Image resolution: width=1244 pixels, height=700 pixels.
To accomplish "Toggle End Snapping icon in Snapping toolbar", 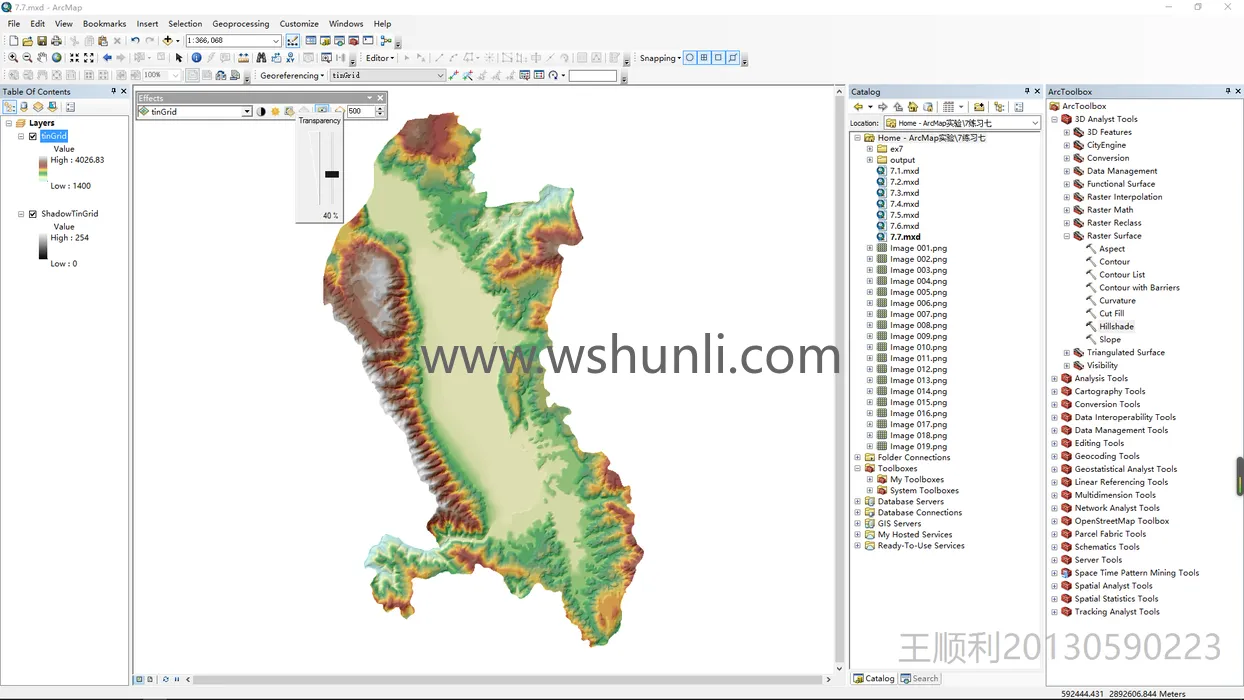I will coord(704,58).
